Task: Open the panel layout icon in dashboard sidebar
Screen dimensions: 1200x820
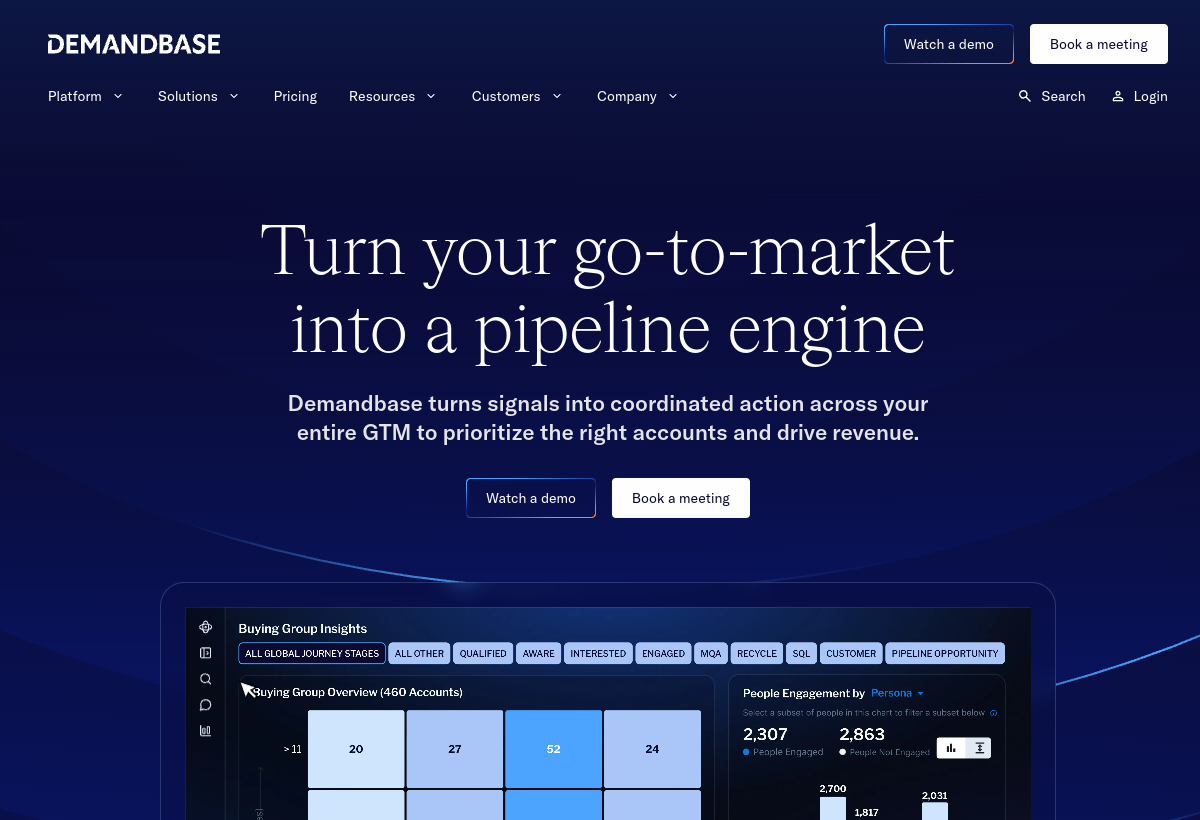Action: (x=206, y=653)
